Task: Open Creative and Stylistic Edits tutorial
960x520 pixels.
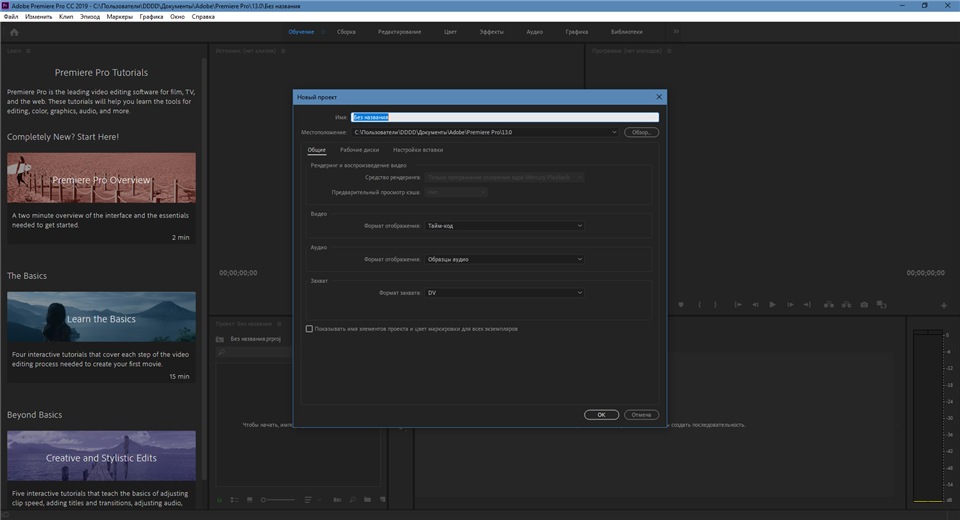Action: [102, 456]
